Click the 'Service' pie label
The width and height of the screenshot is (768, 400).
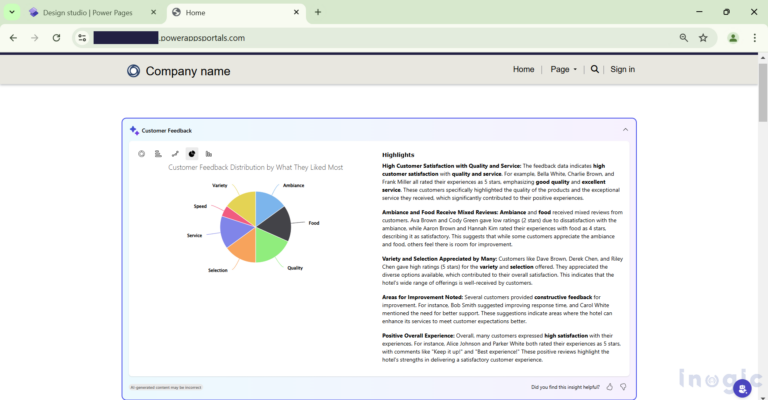click(194, 235)
